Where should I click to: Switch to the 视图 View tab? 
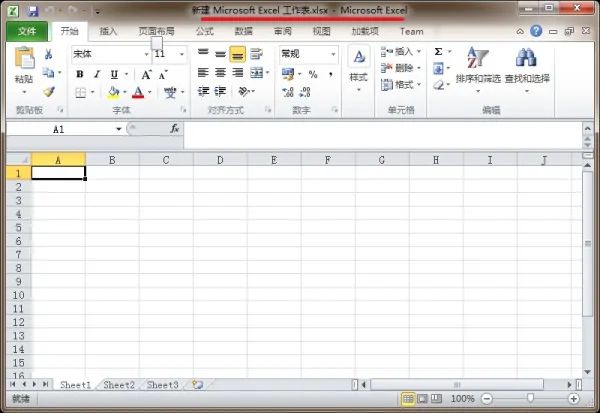(321, 31)
